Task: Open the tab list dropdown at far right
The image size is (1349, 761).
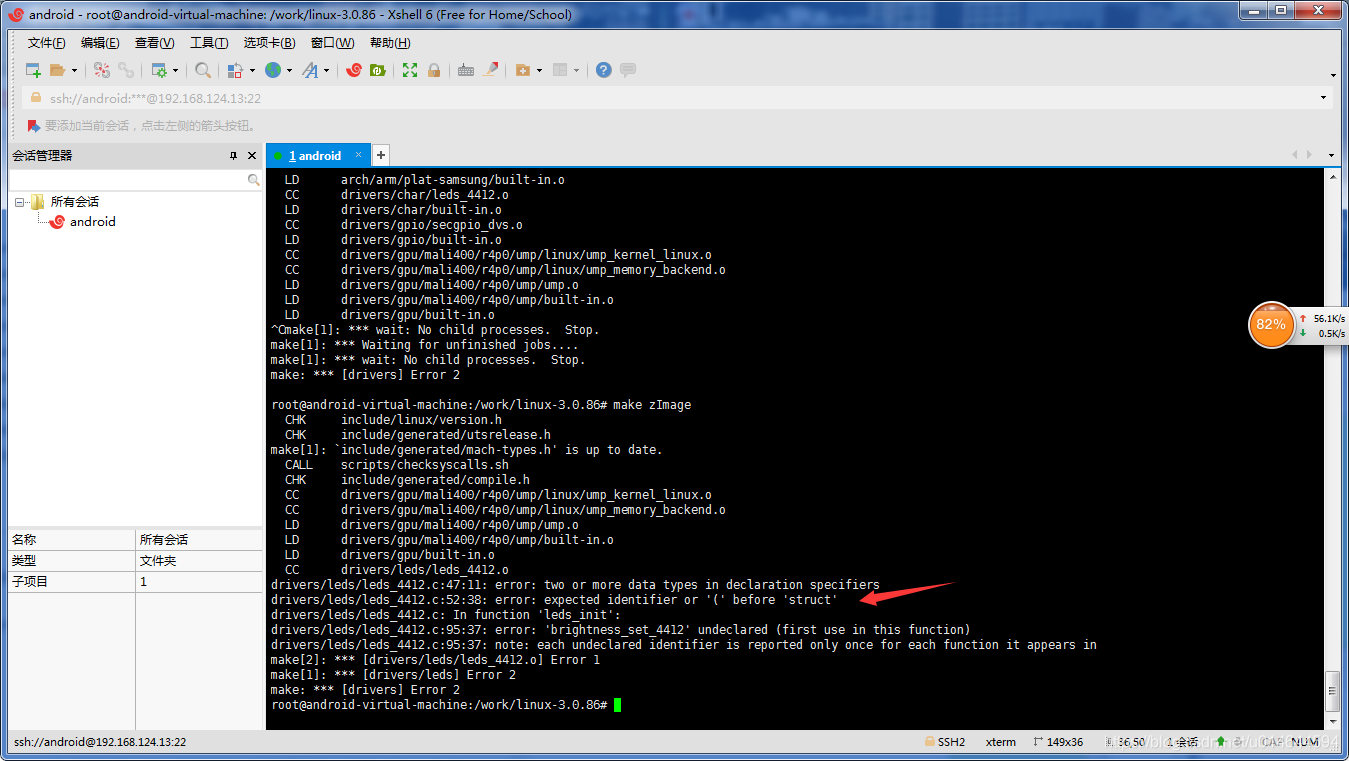Action: (1331, 155)
